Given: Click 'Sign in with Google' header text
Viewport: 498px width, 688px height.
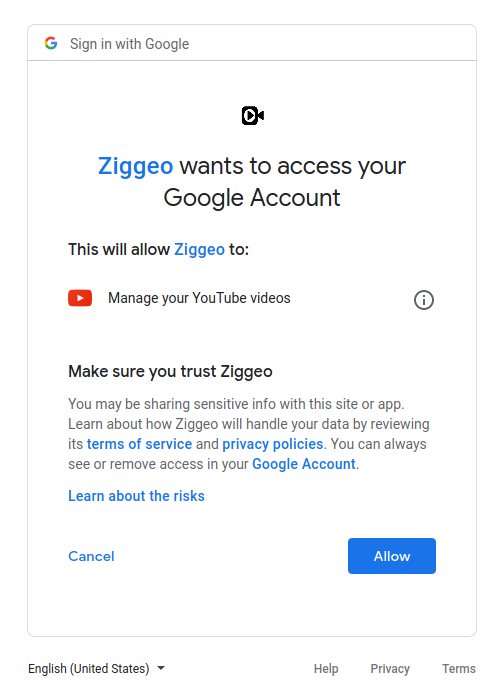Looking at the screenshot, I should [x=129, y=44].
